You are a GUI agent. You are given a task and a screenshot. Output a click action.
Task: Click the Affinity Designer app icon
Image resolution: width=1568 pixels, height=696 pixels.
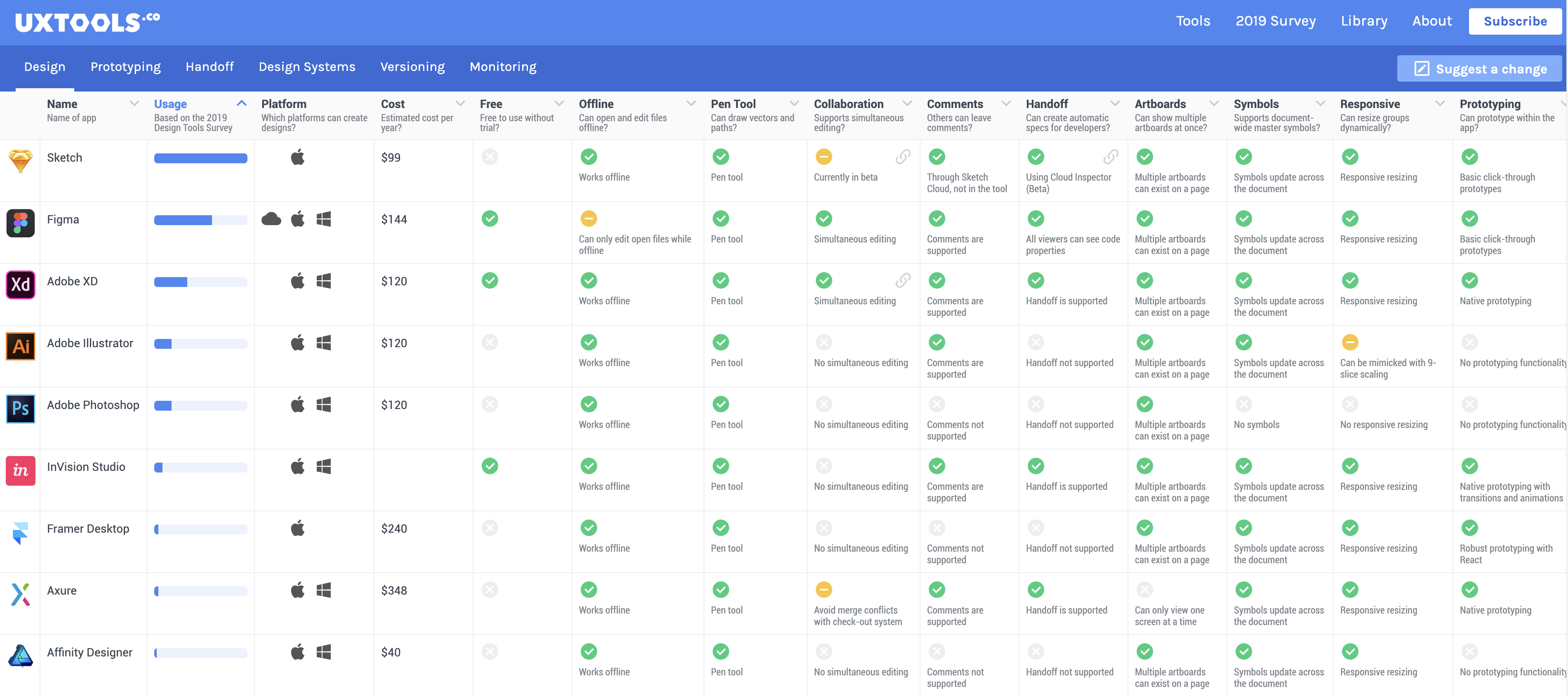coord(20,656)
